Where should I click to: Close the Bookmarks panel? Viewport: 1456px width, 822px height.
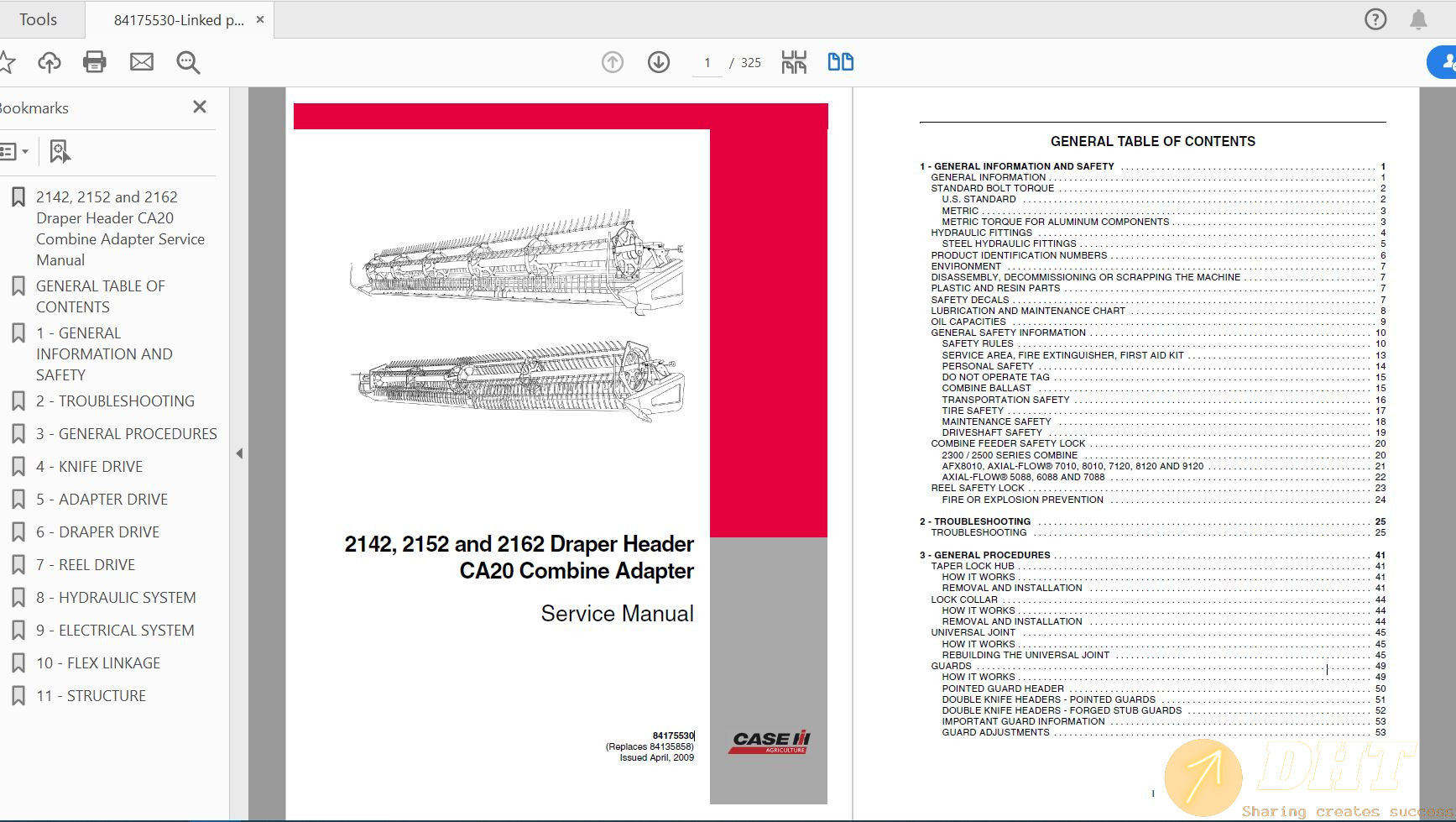point(200,107)
